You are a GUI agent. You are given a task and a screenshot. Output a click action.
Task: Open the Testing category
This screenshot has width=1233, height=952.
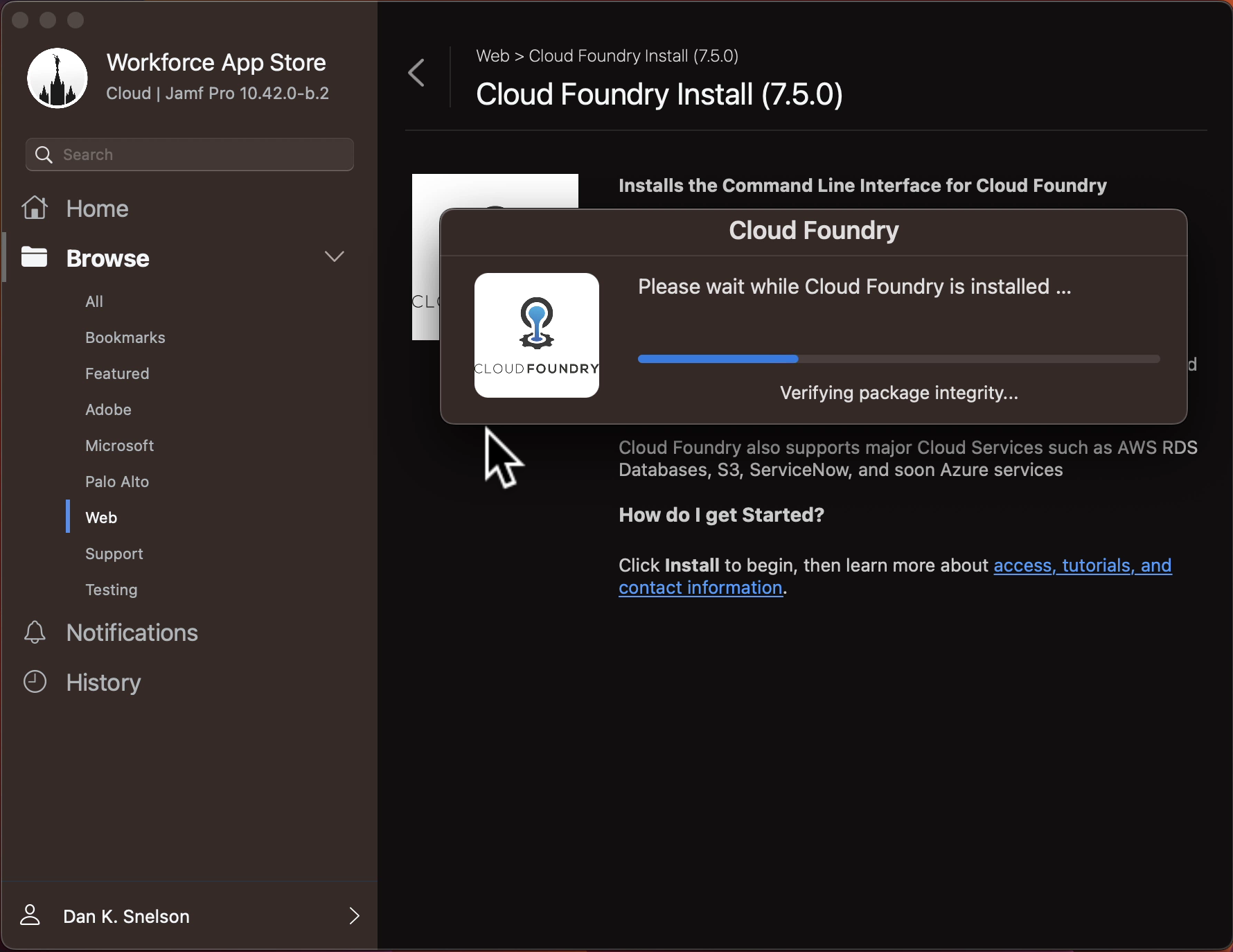click(x=112, y=590)
